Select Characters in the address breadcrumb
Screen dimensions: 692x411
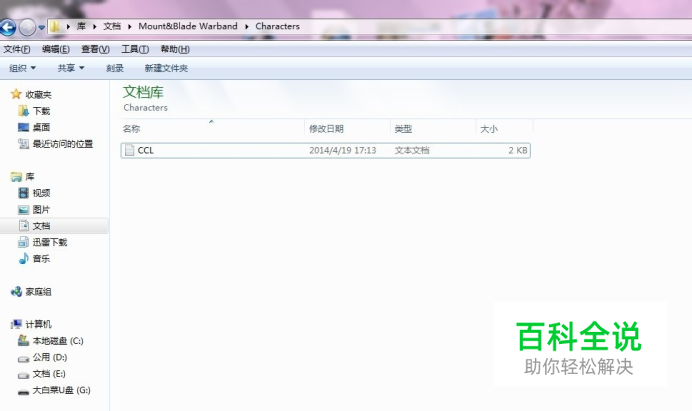click(278, 26)
